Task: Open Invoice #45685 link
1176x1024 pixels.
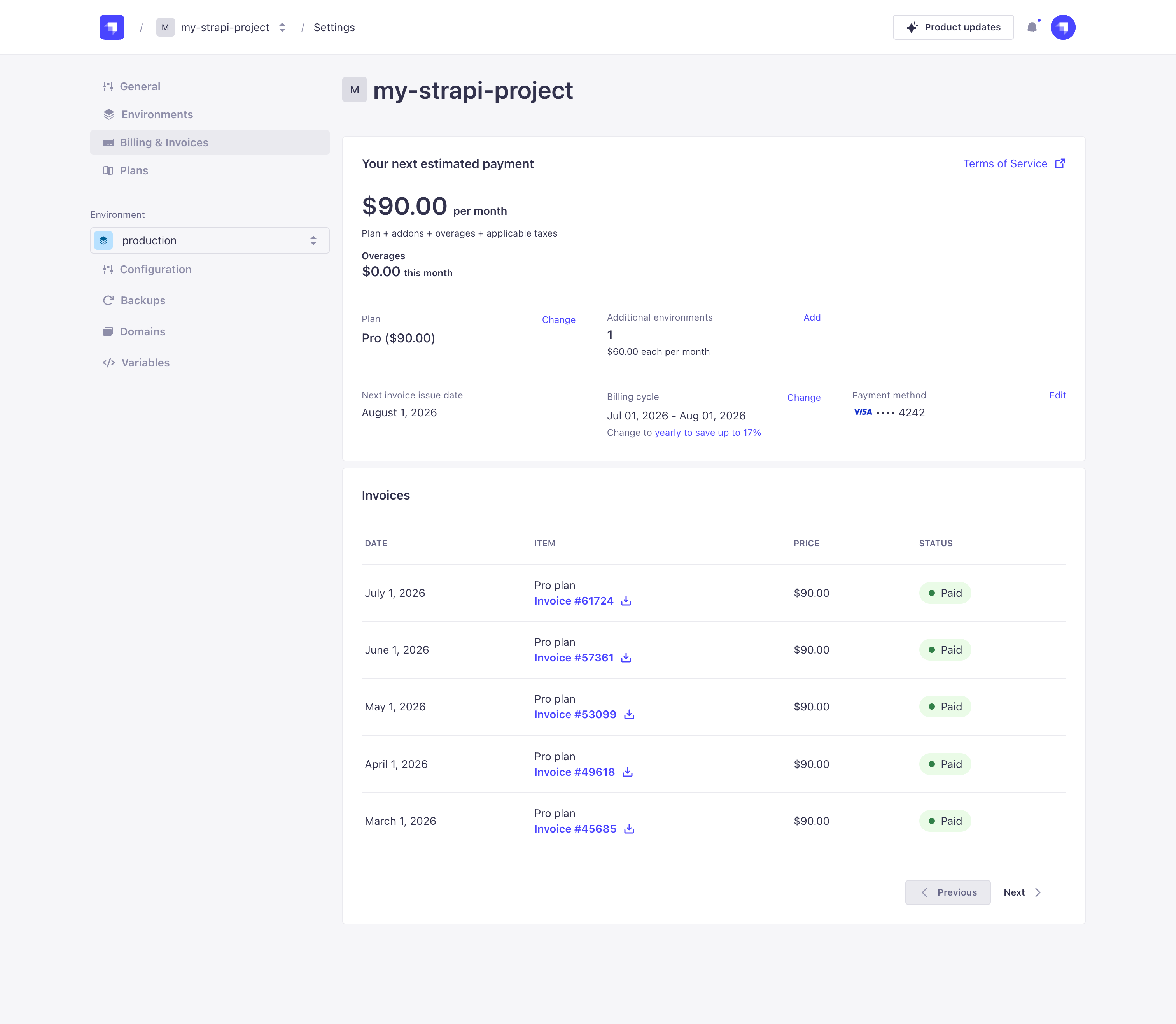Action: click(575, 829)
